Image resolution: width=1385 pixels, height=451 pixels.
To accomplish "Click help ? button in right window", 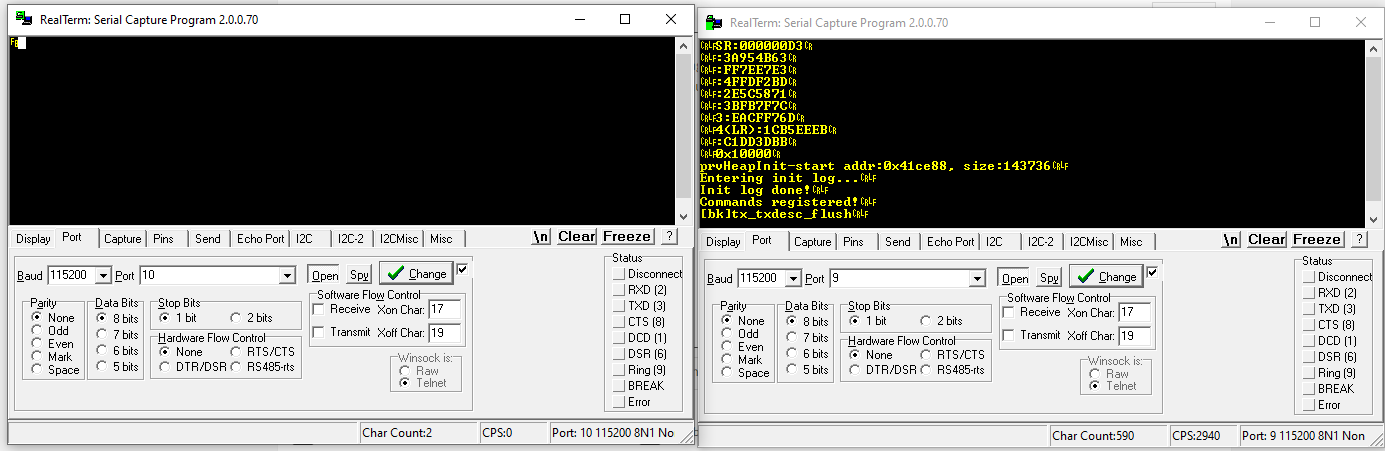I will [1359, 239].
